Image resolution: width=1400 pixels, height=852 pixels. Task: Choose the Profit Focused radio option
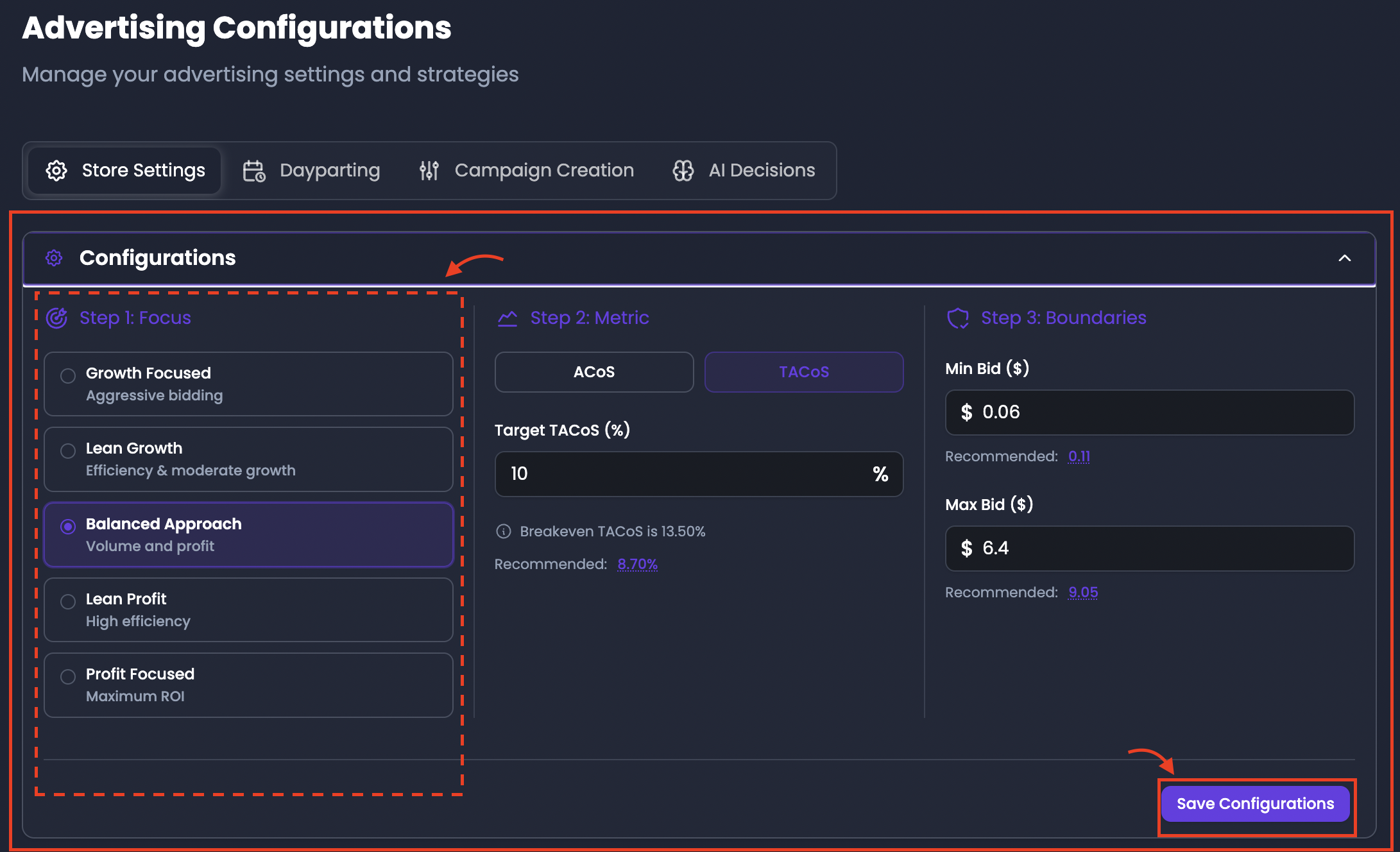click(68, 676)
